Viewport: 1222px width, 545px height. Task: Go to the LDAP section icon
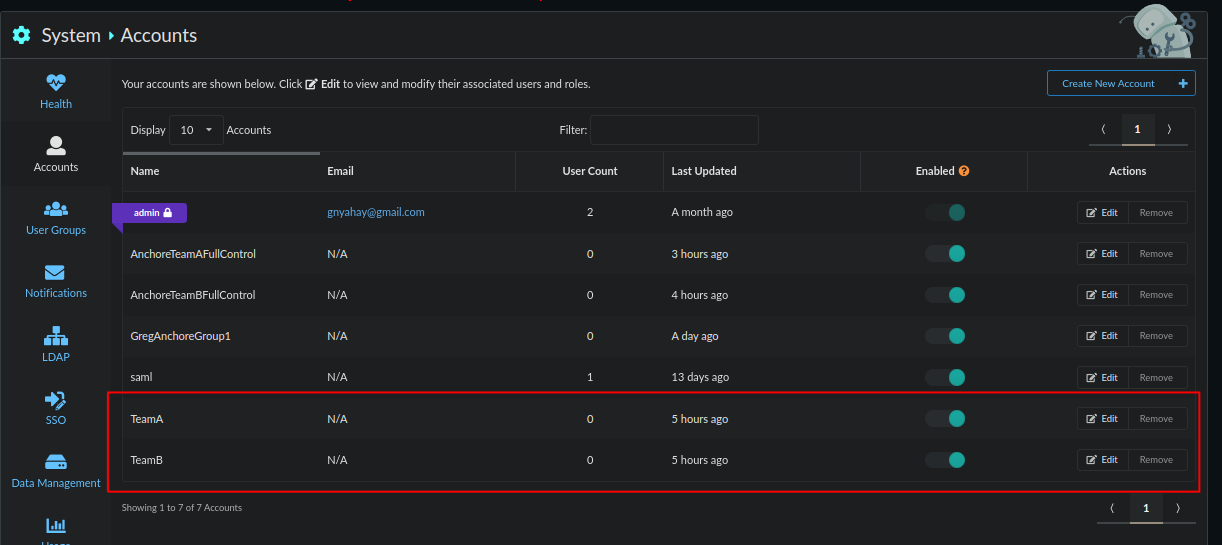(56, 337)
